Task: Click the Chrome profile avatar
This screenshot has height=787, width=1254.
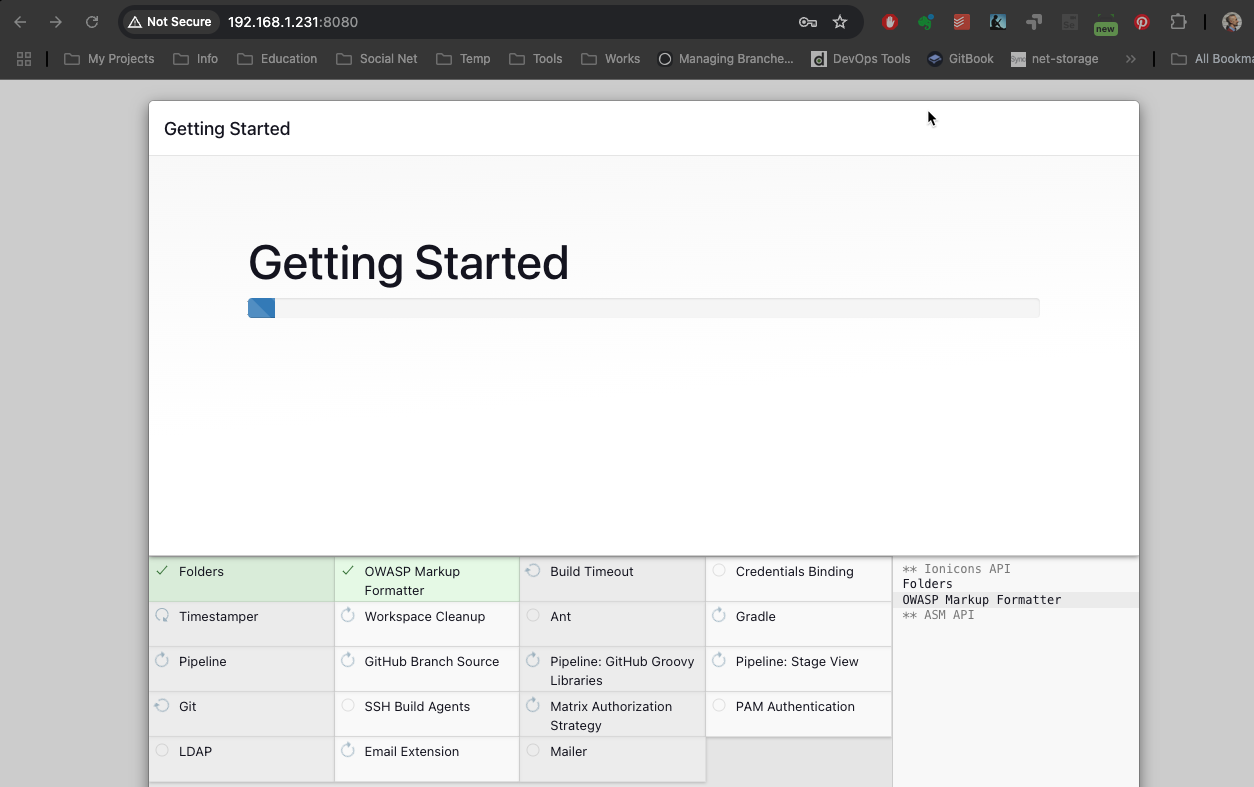Action: pos(1232,22)
